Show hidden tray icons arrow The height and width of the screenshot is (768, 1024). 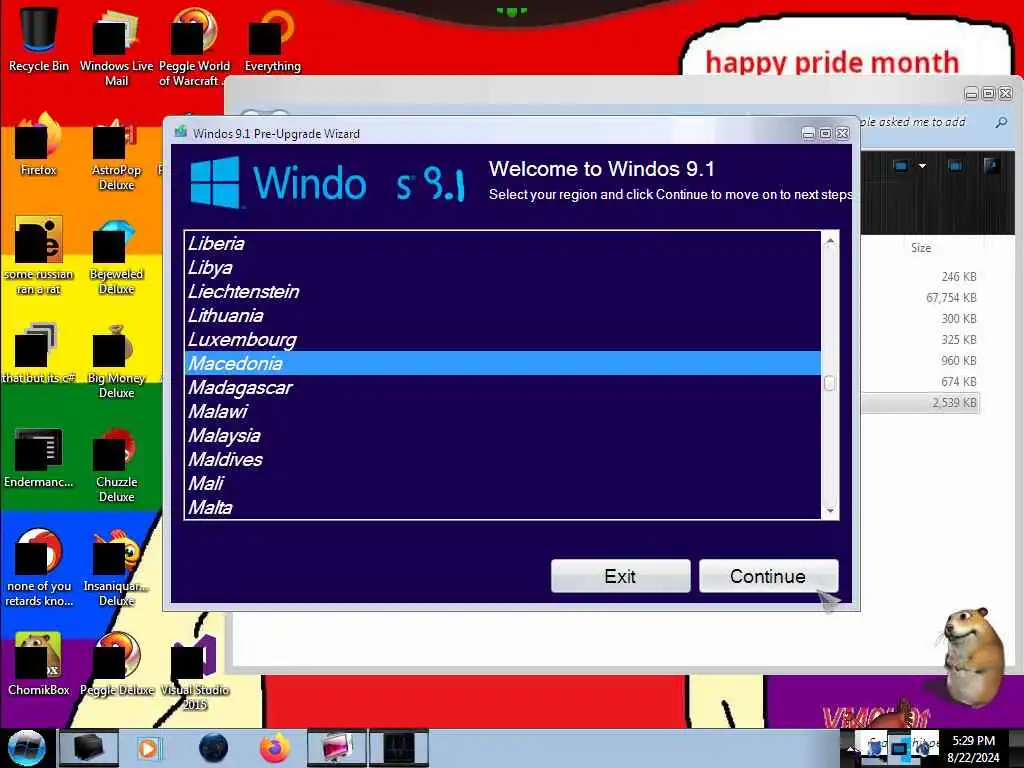coord(850,749)
